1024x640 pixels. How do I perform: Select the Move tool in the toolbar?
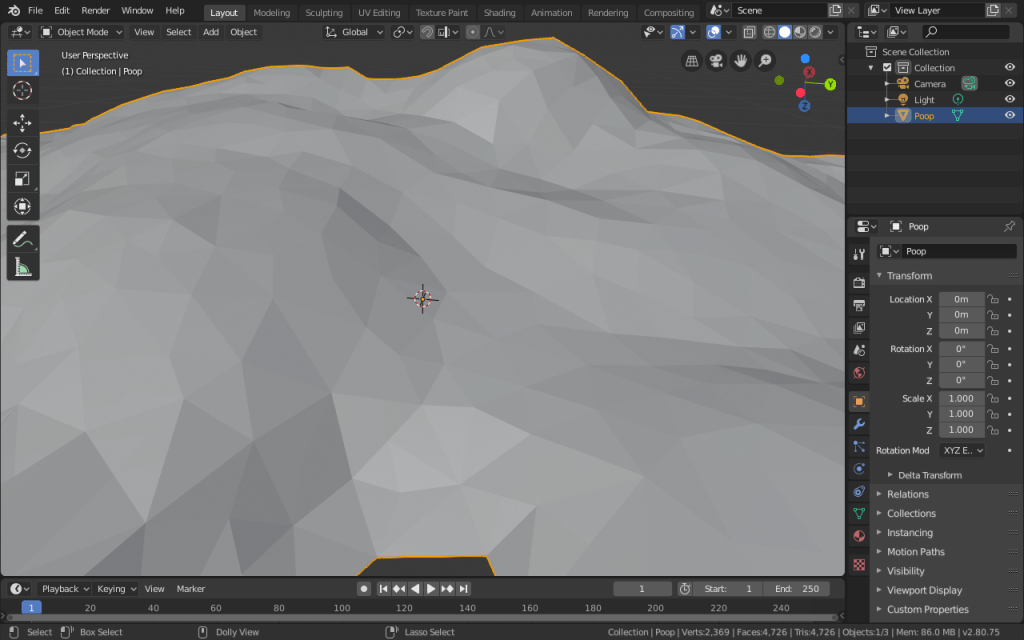23,122
